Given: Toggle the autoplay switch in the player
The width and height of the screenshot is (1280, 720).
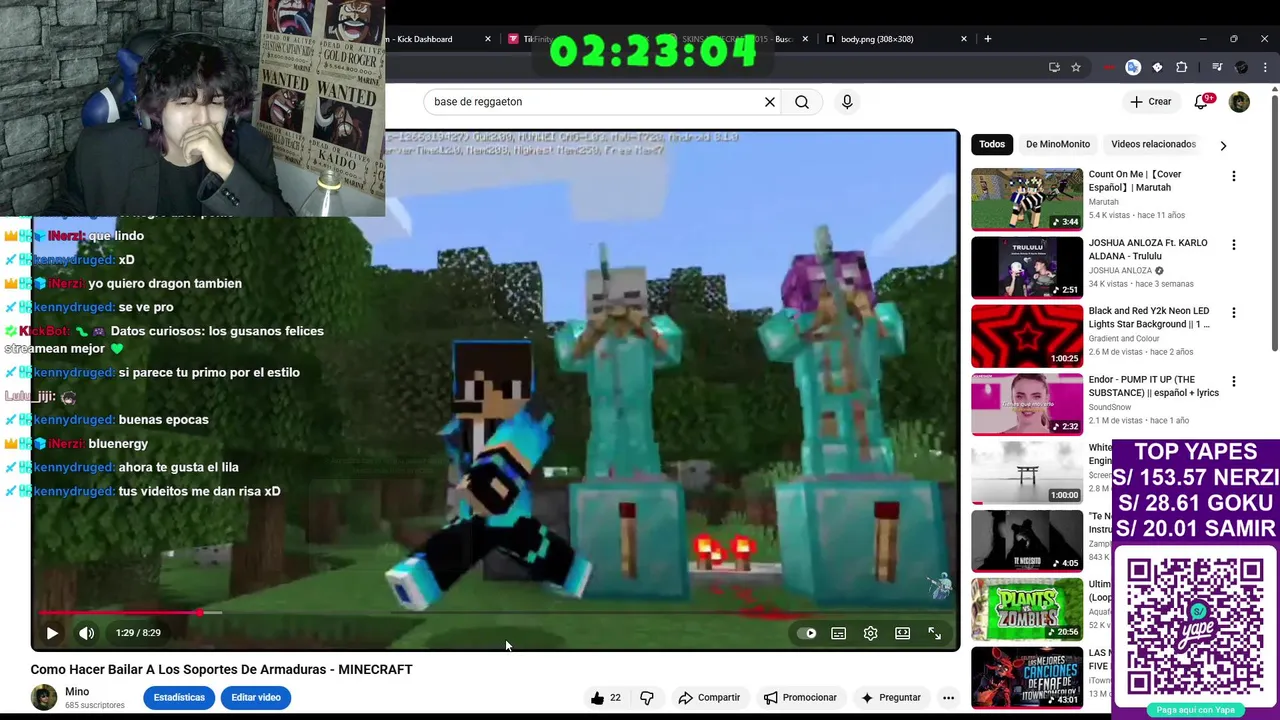Looking at the screenshot, I should [x=806, y=633].
